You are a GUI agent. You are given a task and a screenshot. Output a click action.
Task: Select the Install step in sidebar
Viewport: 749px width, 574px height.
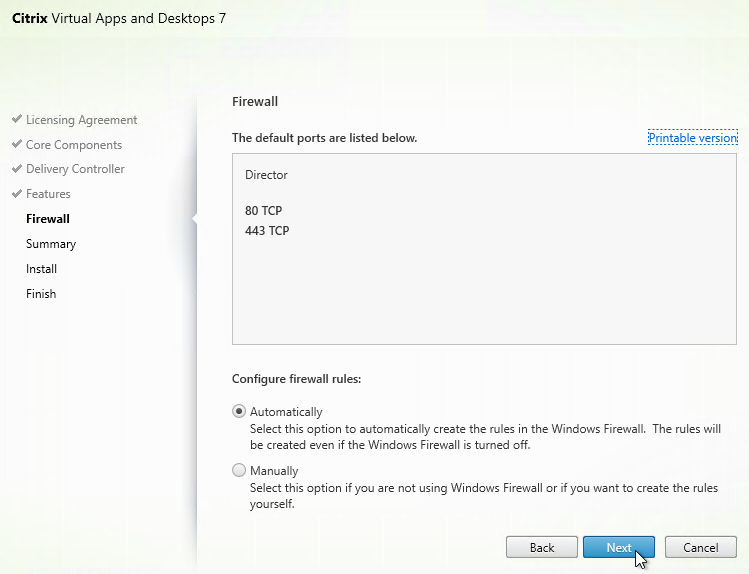[x=42, y=269]
